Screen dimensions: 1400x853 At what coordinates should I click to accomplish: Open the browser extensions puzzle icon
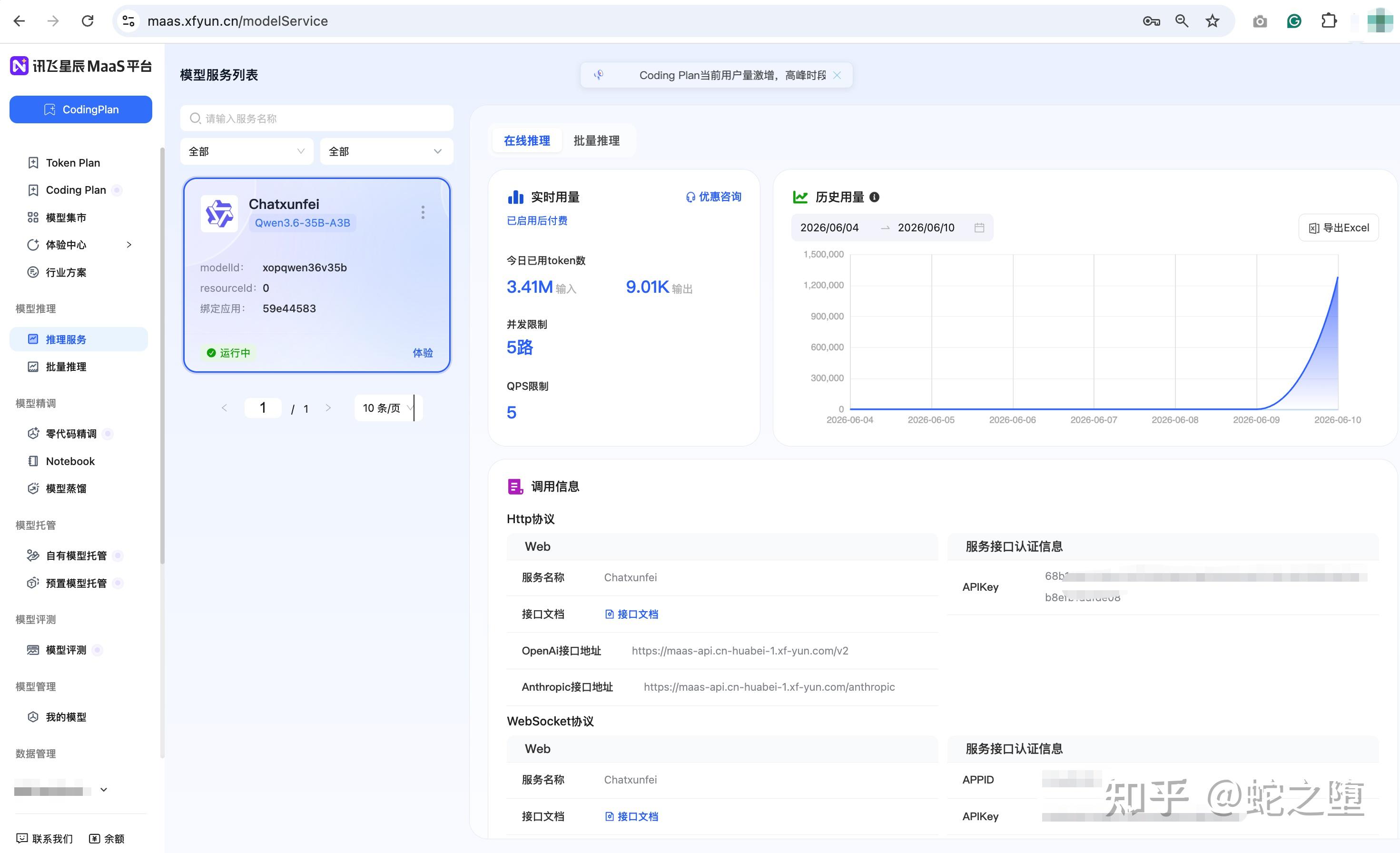(1329, 21)
